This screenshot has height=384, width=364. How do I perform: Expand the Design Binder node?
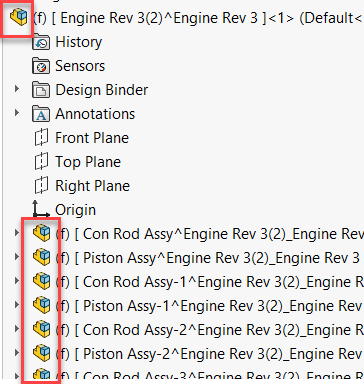coord(17,89)
